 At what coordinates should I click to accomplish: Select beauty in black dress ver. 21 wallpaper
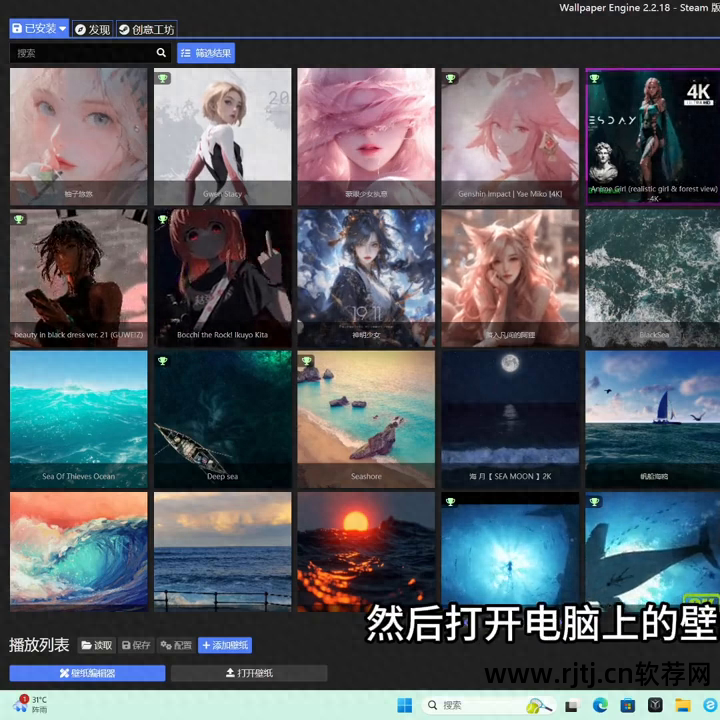point(79,278)
